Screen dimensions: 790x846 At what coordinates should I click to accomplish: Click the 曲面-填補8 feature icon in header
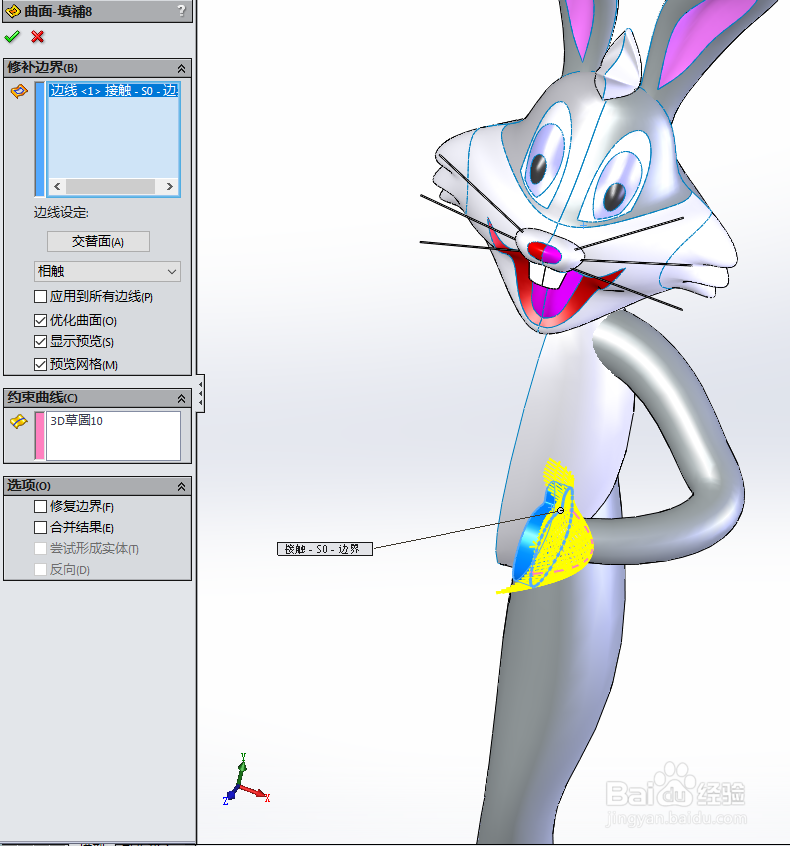[x=13, y=11]
